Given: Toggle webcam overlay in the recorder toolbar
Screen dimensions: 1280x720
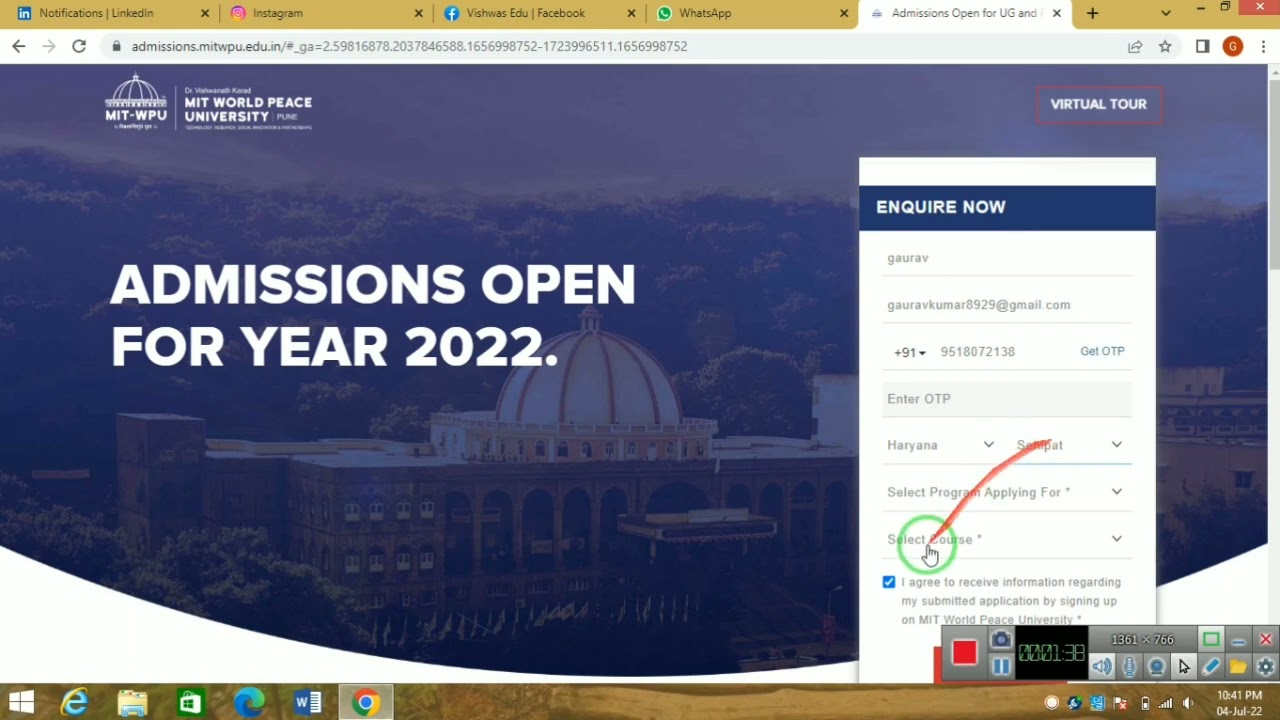Looking at the screenshot, I should point(1156,666).
